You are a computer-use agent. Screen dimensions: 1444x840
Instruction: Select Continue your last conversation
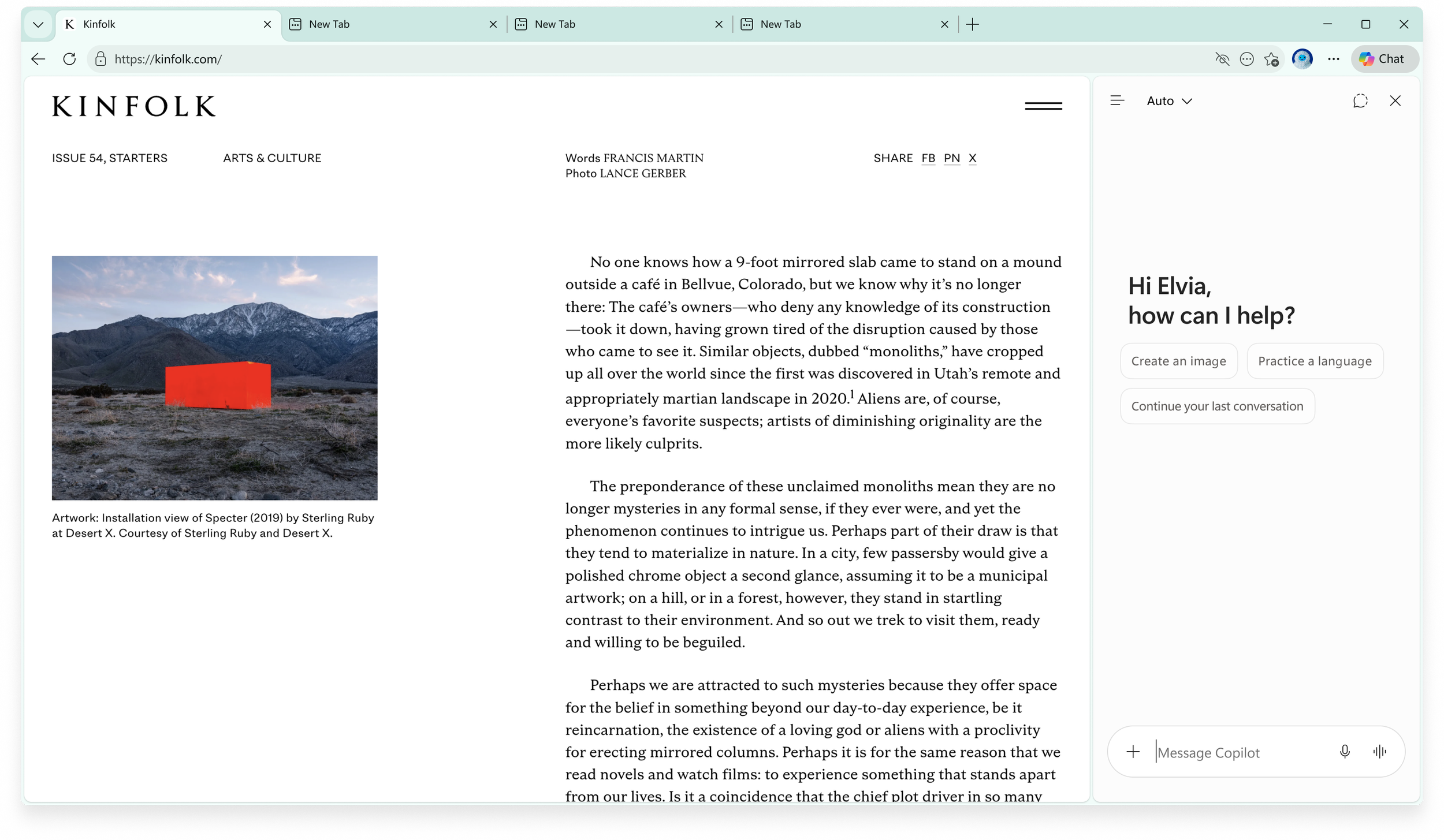[x=1217, y=406]
